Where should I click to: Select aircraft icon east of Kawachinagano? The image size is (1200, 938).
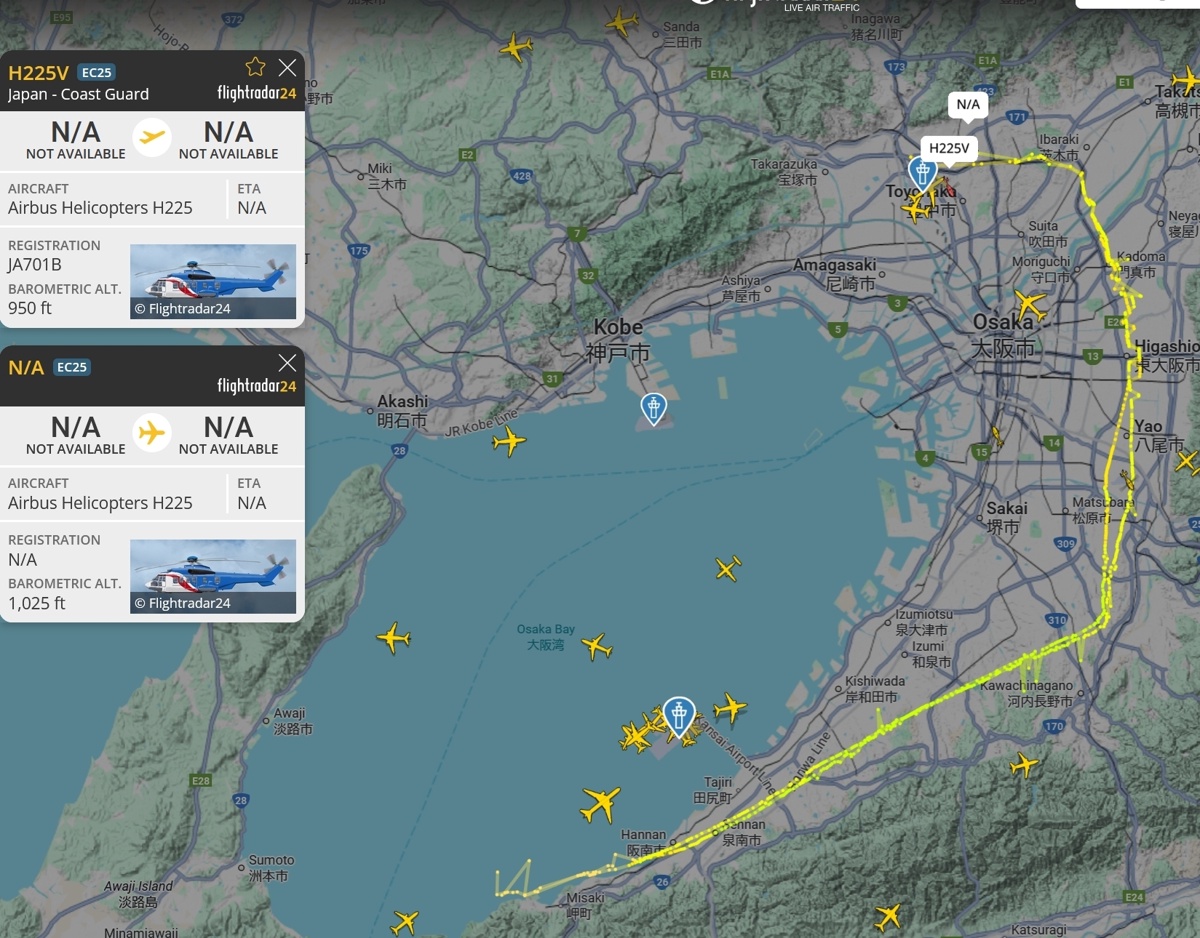click(1024, 766)
